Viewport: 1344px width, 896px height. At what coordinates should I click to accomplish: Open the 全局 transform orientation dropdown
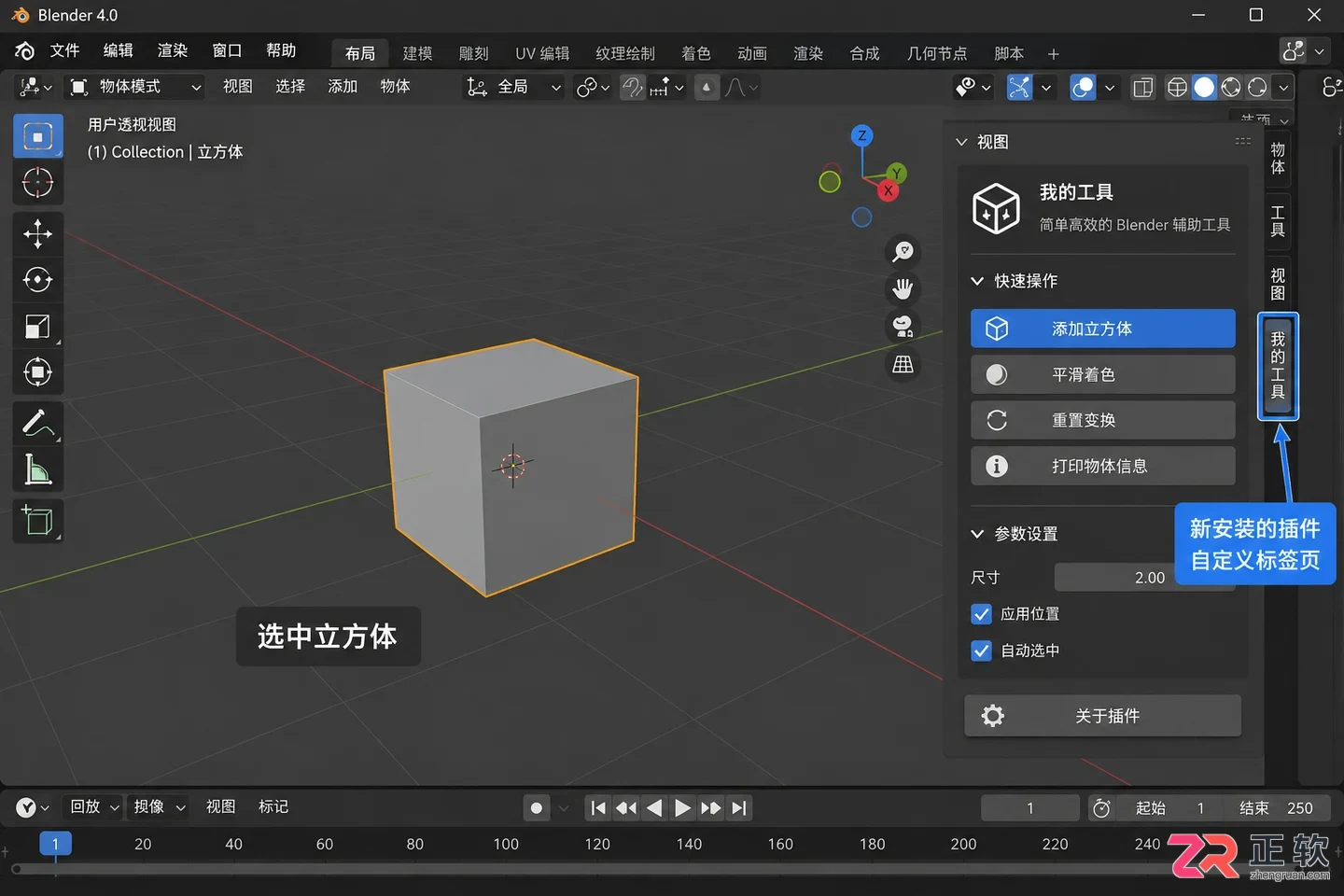click(513, 87)
